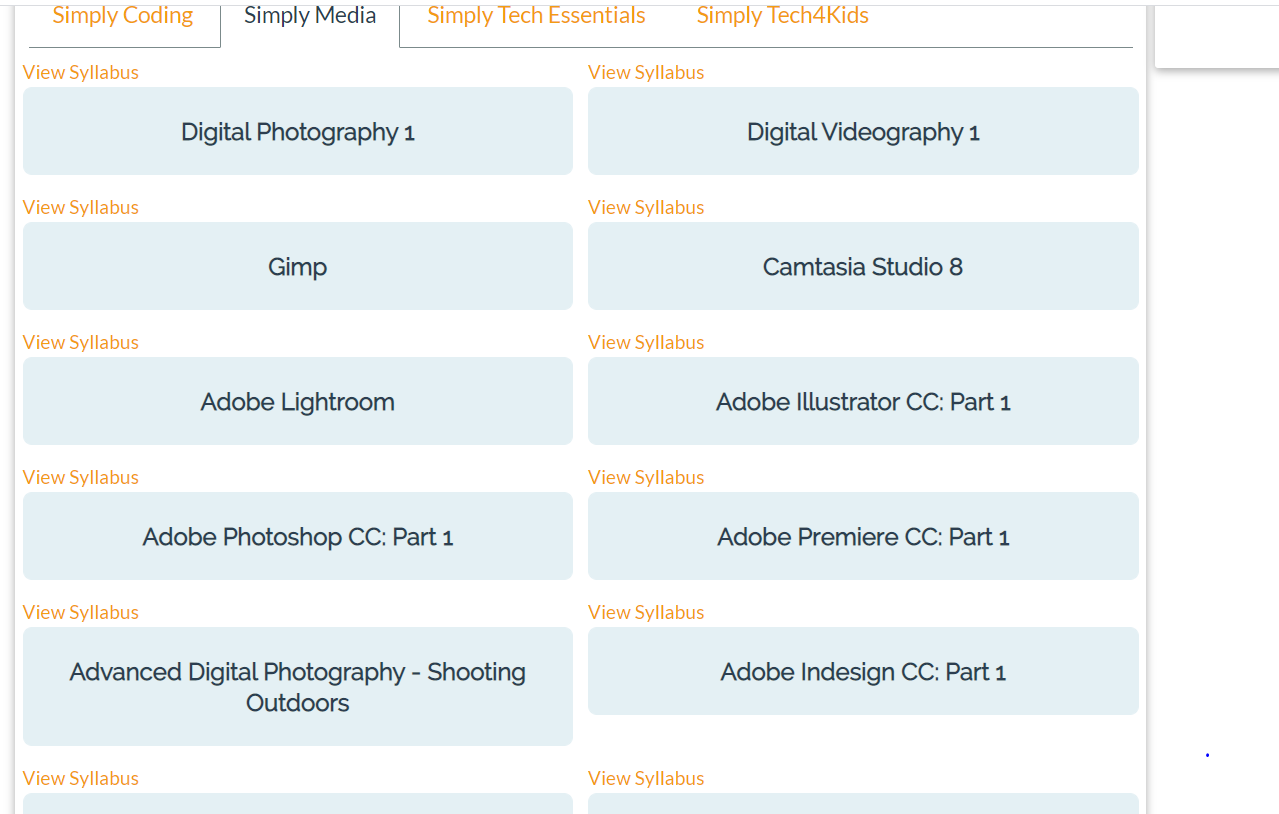This screenshot has height=814, width=1279.
Task: Click View Syllabus directly above Digital Photography 1
Action: [x=81, y=72]
